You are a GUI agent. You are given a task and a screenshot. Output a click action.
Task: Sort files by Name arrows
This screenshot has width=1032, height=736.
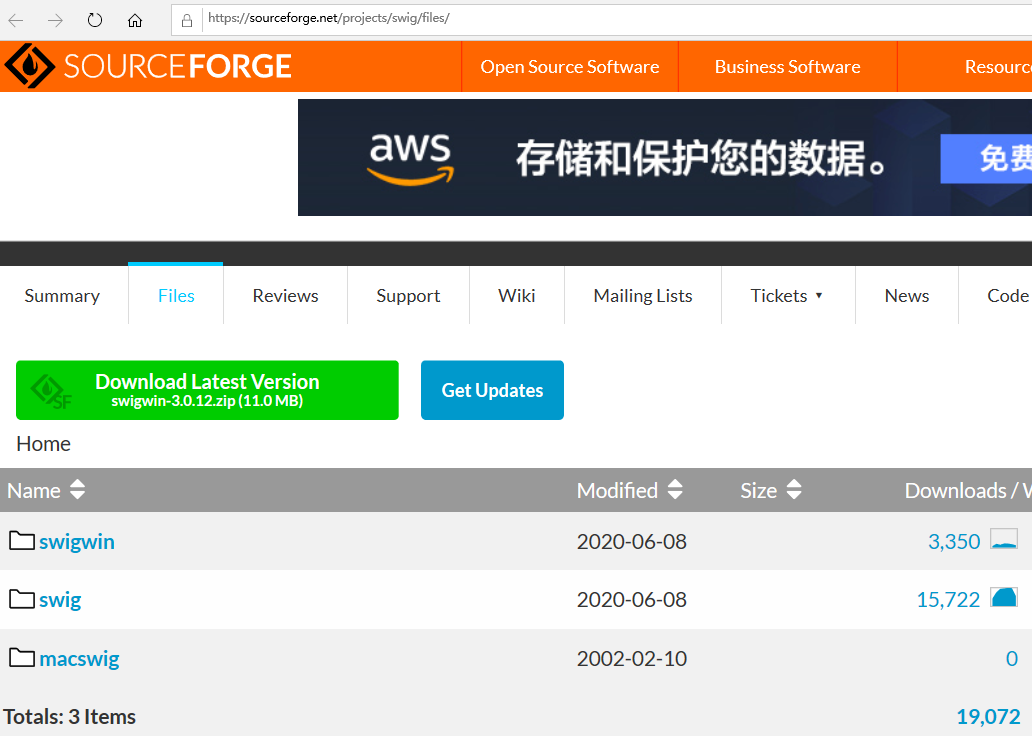pos(78,489)
